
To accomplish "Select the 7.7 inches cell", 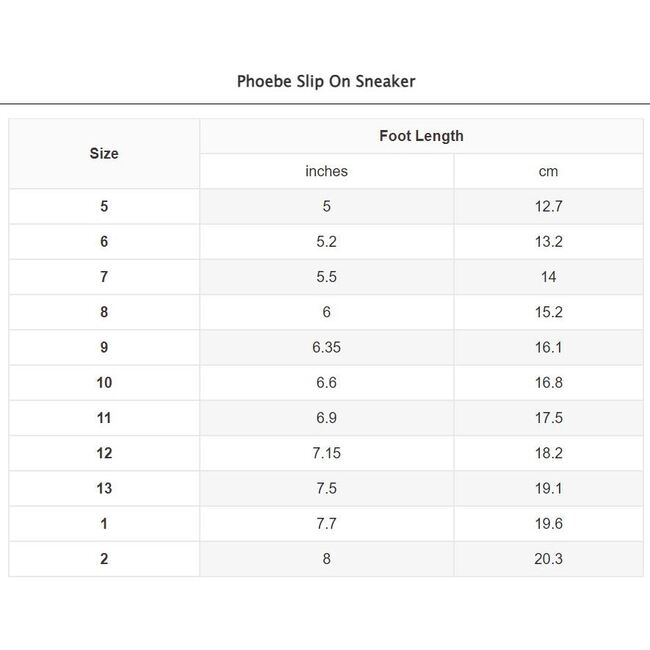I will click(326, 524).
